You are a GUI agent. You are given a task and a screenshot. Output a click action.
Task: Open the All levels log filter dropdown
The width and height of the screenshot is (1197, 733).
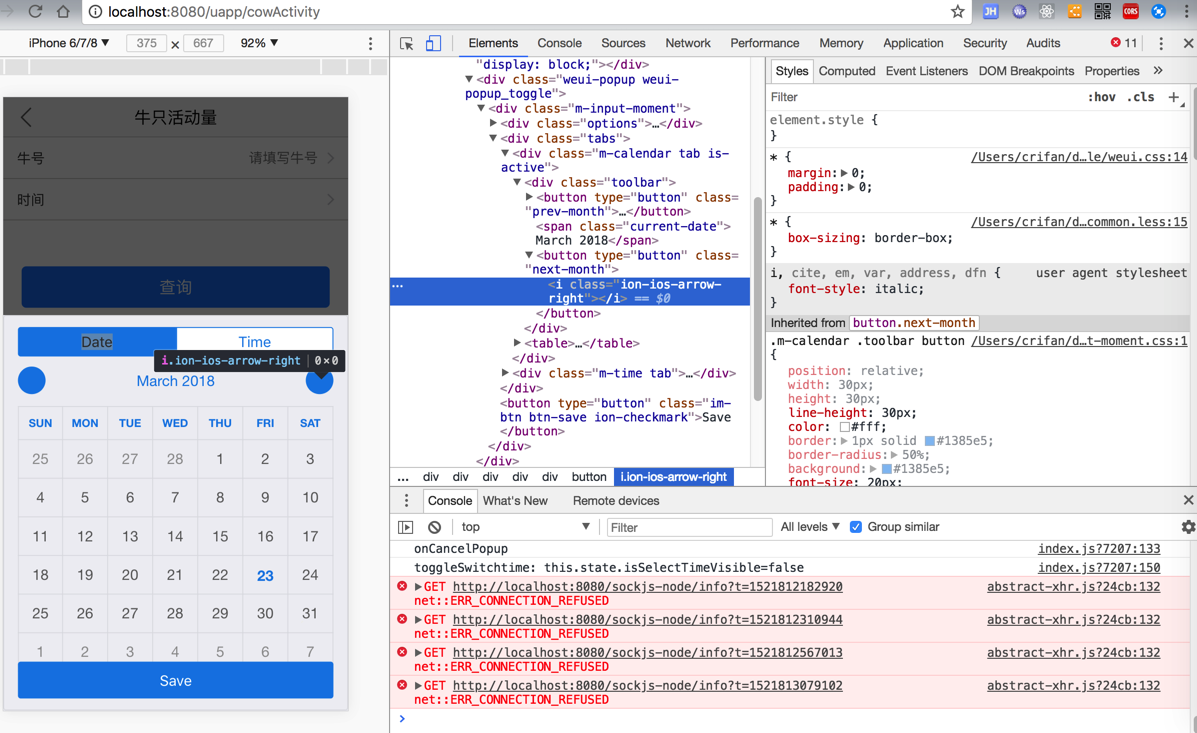coord(809,527)
